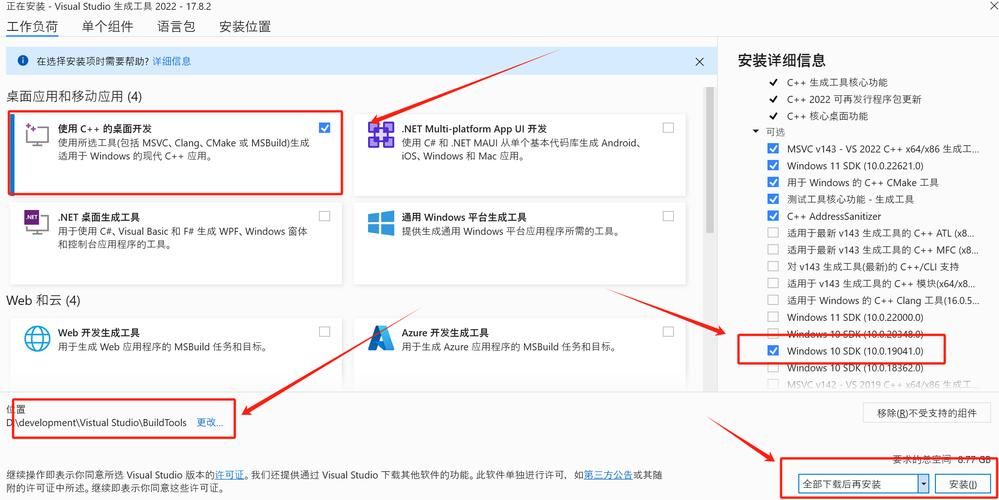Collapse the 可选 section
Viewport: 999px width, 500px height.
click(x=756, y=132)
